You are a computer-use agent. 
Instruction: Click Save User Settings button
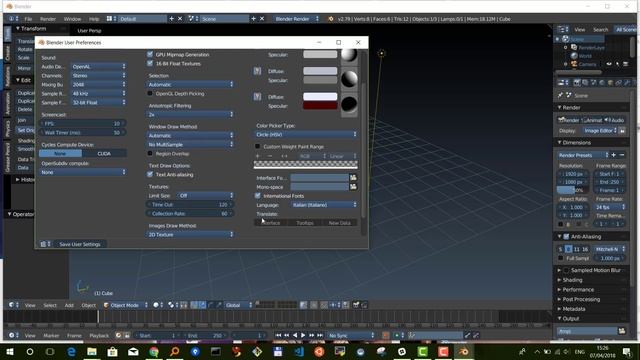(x=80, y=244)
